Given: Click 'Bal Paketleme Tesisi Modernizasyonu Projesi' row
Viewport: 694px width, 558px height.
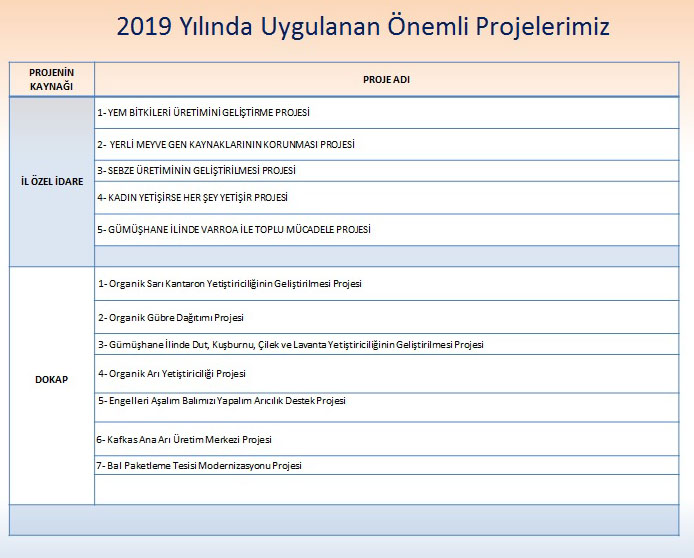Looking at the screenshot, I should pyautogui.click(x=386, y=465).
